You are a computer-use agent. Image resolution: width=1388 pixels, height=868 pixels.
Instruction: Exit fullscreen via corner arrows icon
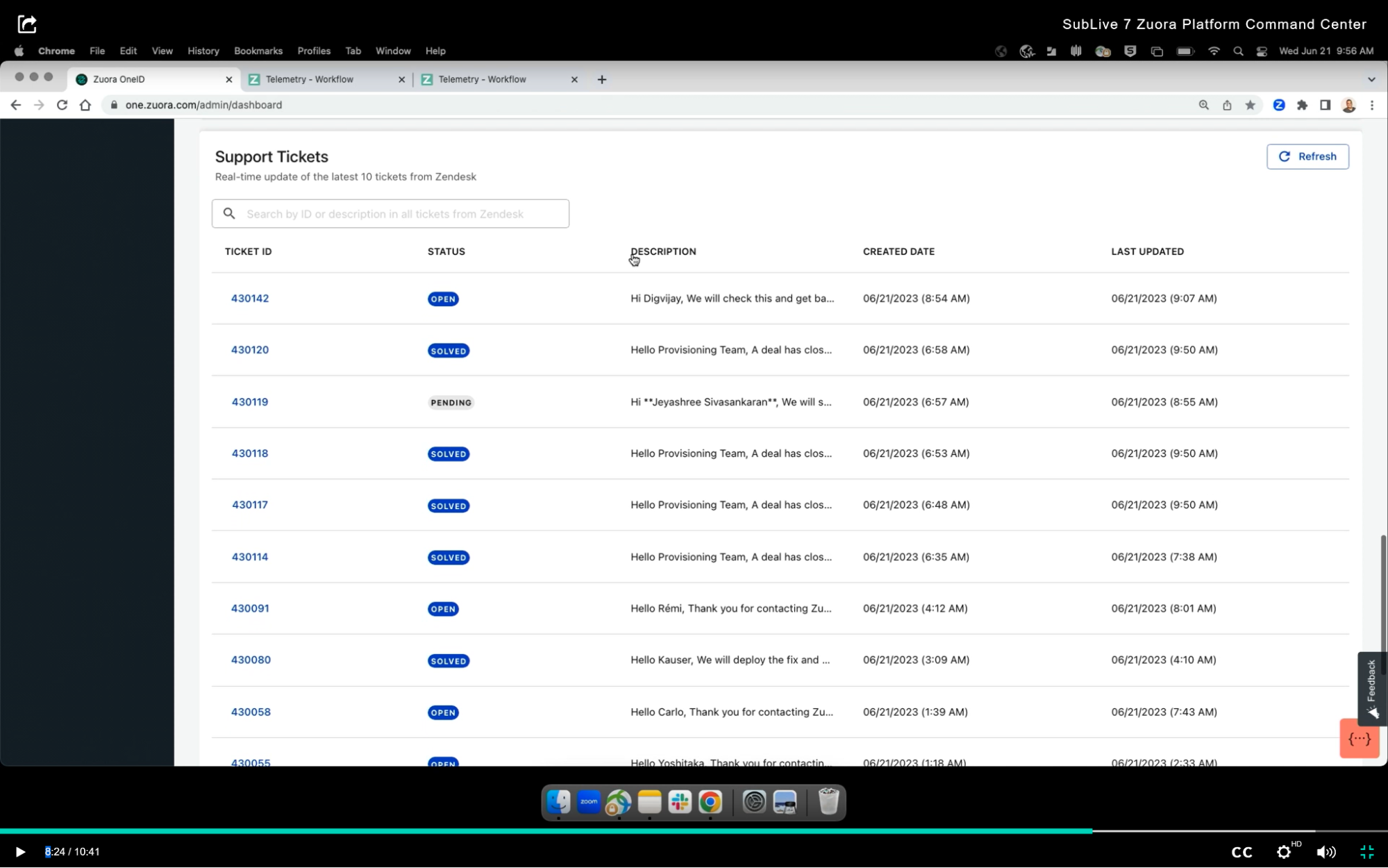1366,852
